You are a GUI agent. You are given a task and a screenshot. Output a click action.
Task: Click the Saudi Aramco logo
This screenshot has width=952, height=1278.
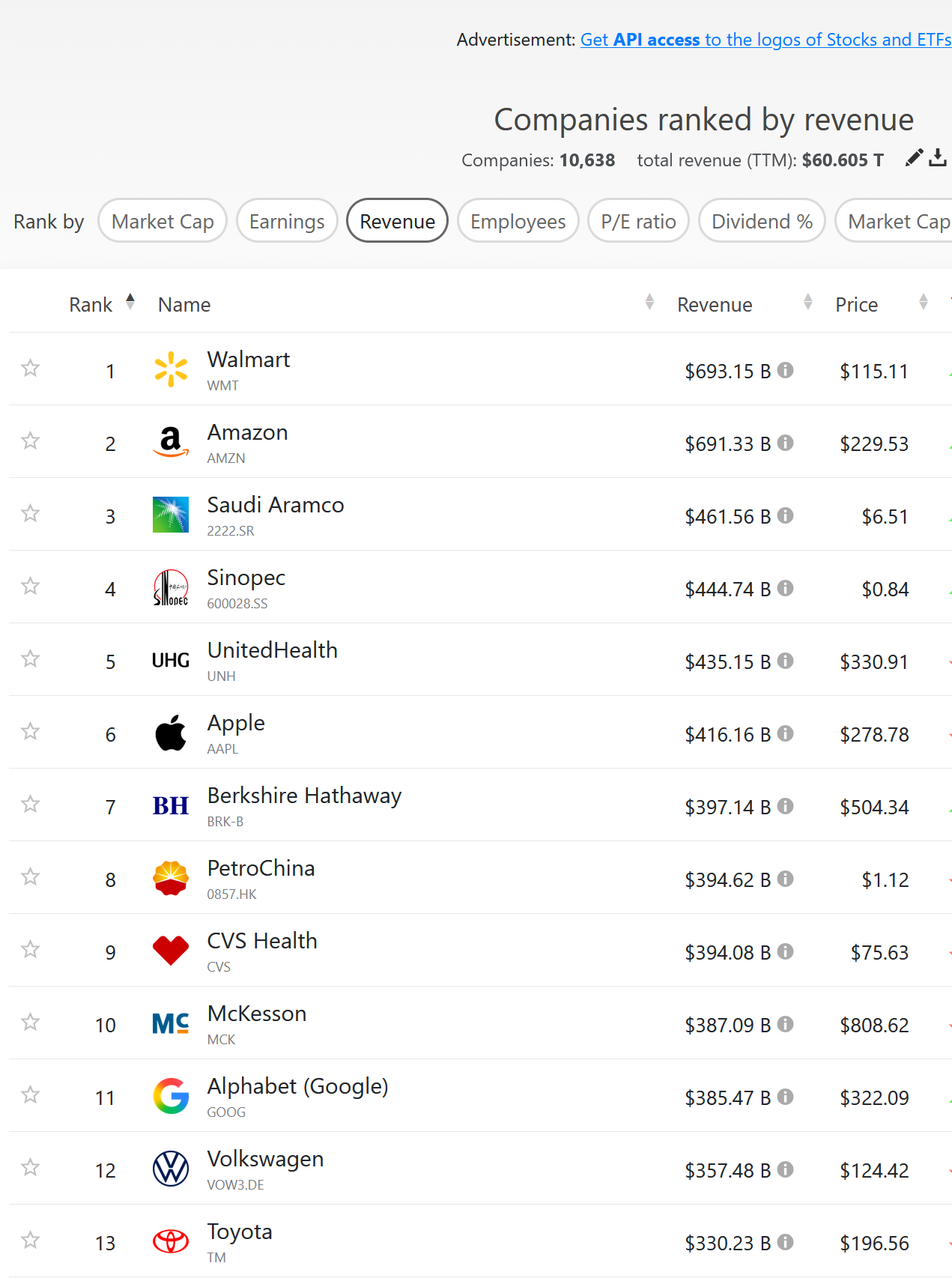point(171,515)
